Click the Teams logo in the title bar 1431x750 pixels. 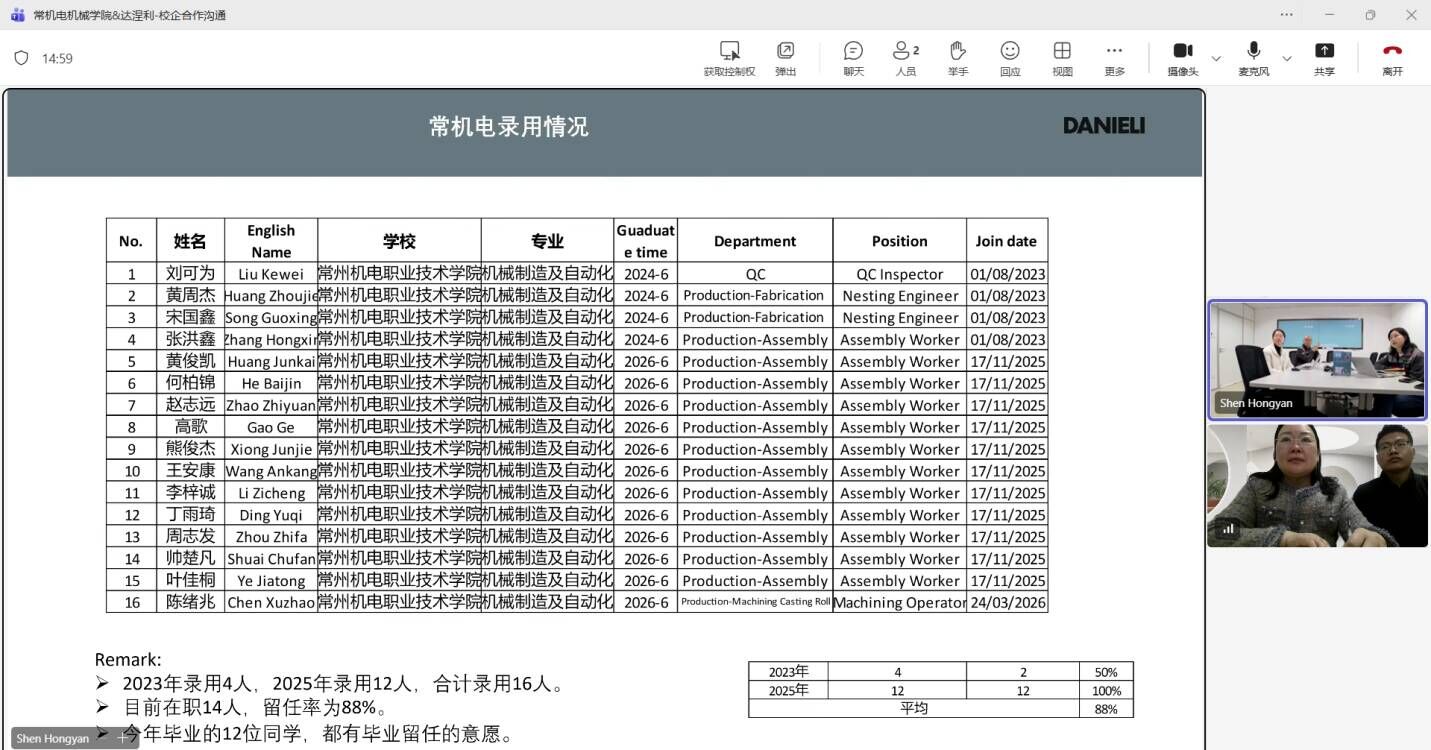[17, 15]
